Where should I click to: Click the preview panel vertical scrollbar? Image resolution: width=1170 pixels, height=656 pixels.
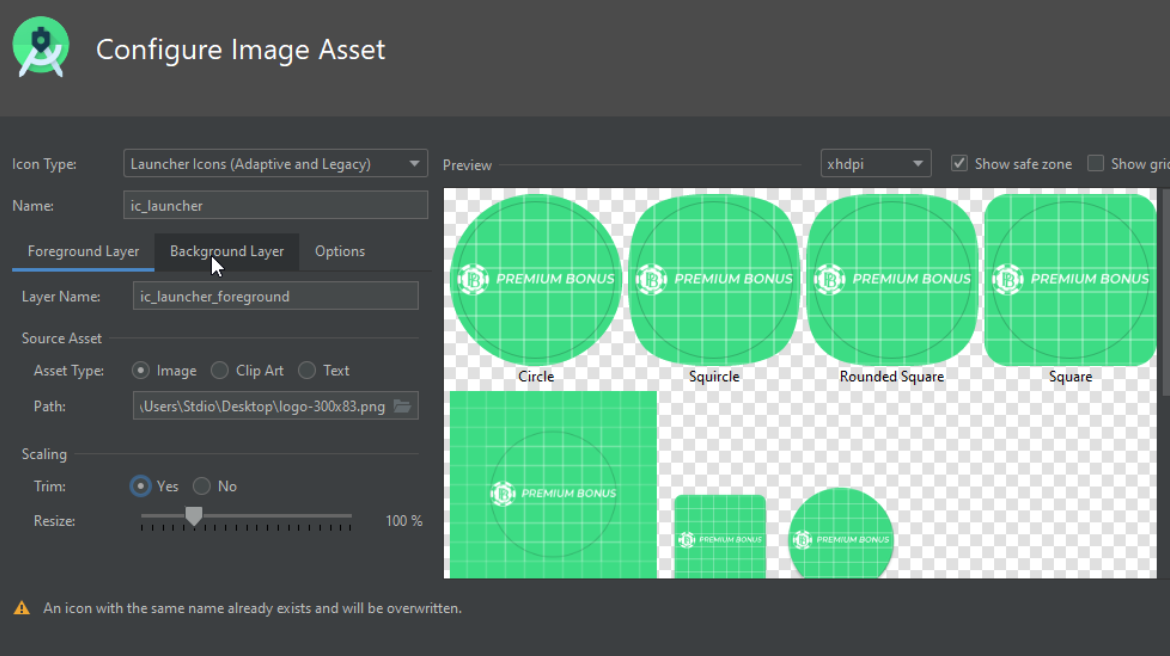point(1165,291)
